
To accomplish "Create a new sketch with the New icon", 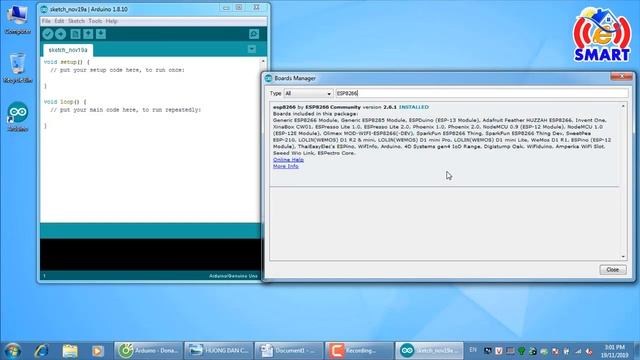I will click(75, 34).
